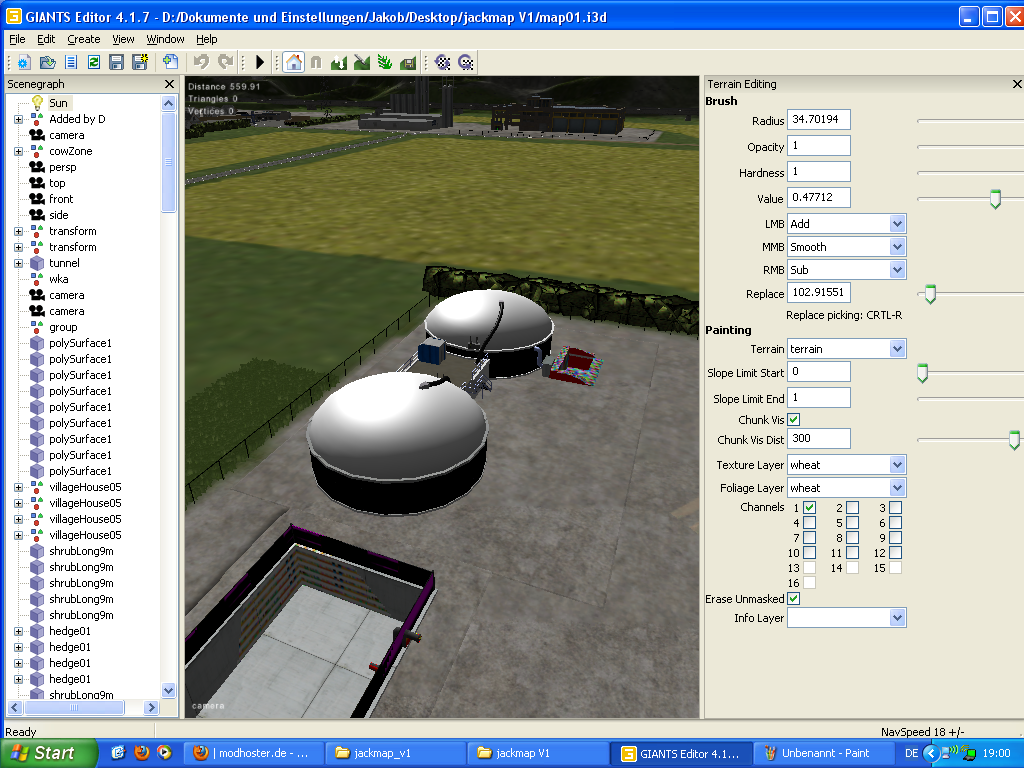Viewport: 1024px width, 768px height.
Task: Select the terrain detail texture paint icon
Action: [362, 63]
